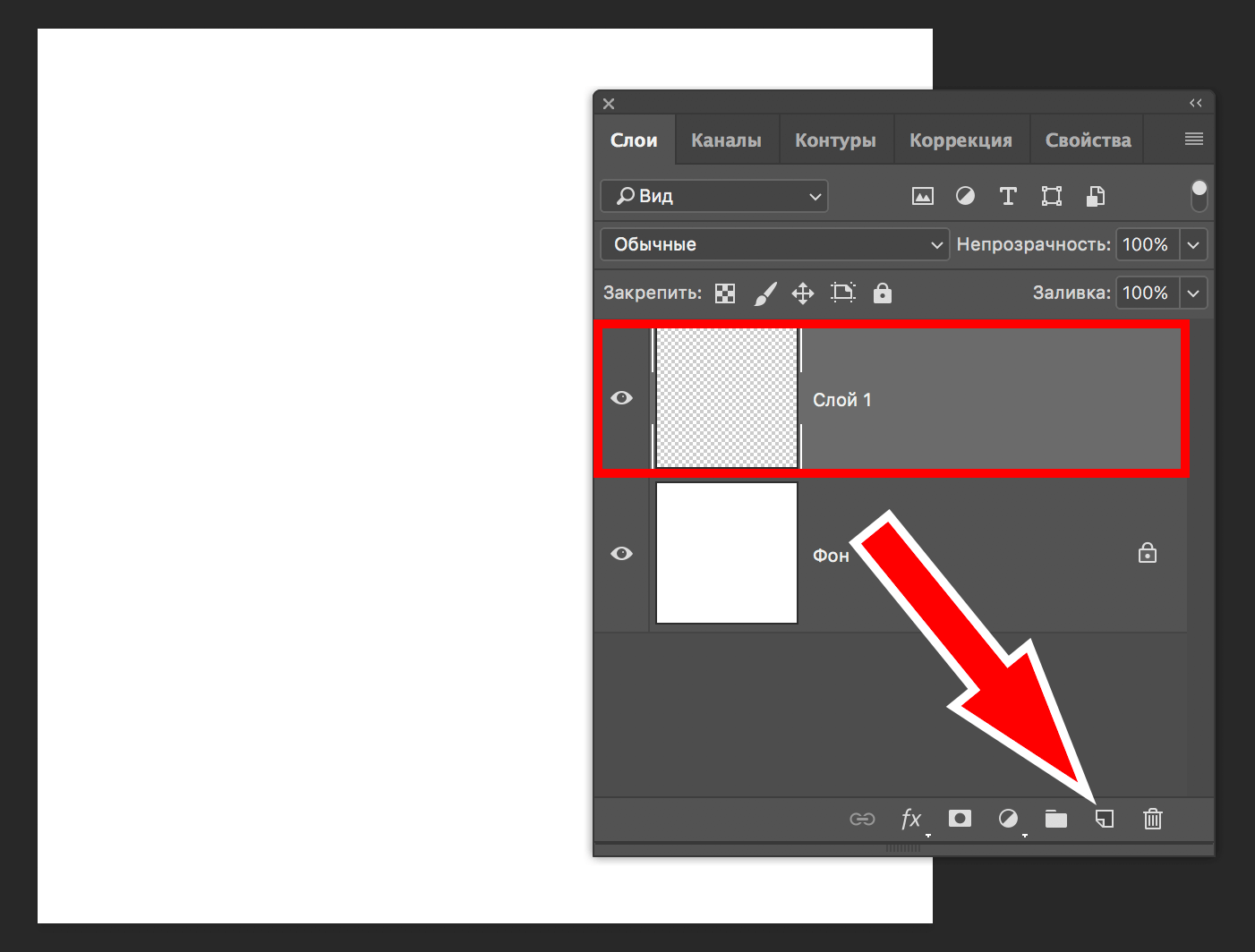The width and height of the screenshot is (1255, 952).
Task: Open layer styles fx menu
Action: (911, 819)
